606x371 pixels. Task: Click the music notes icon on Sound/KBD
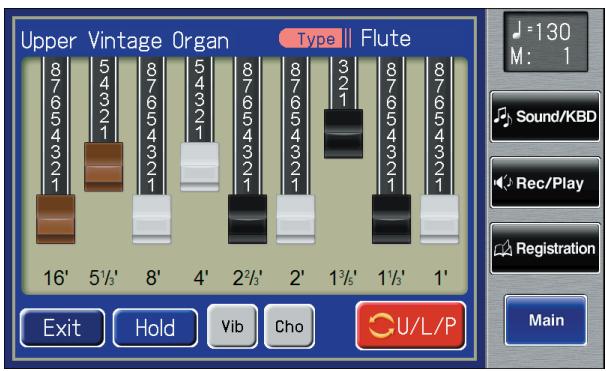[x=502, y=117]
